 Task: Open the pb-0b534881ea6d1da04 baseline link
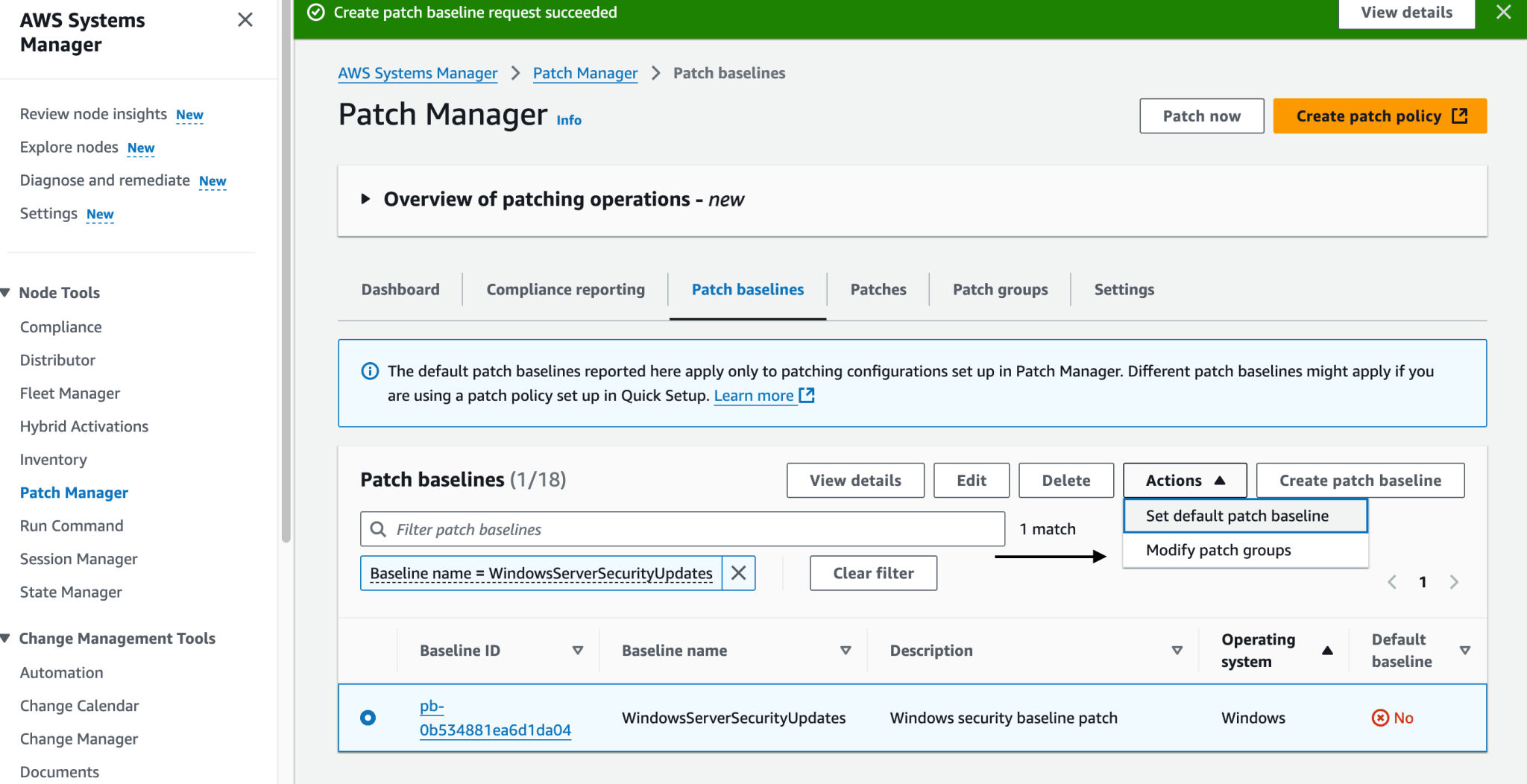click(495, 718)
